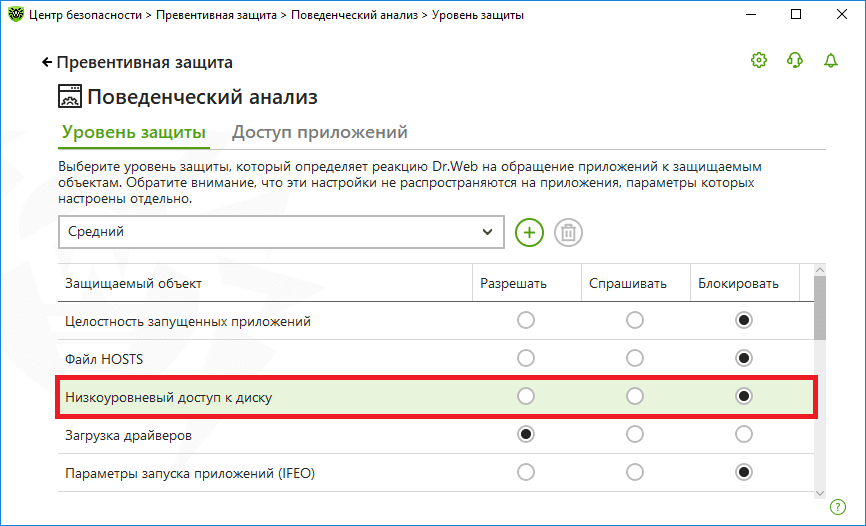Switch to Уровень защиты tab
This screenshot has width=866, height=526.
point(134,133)
